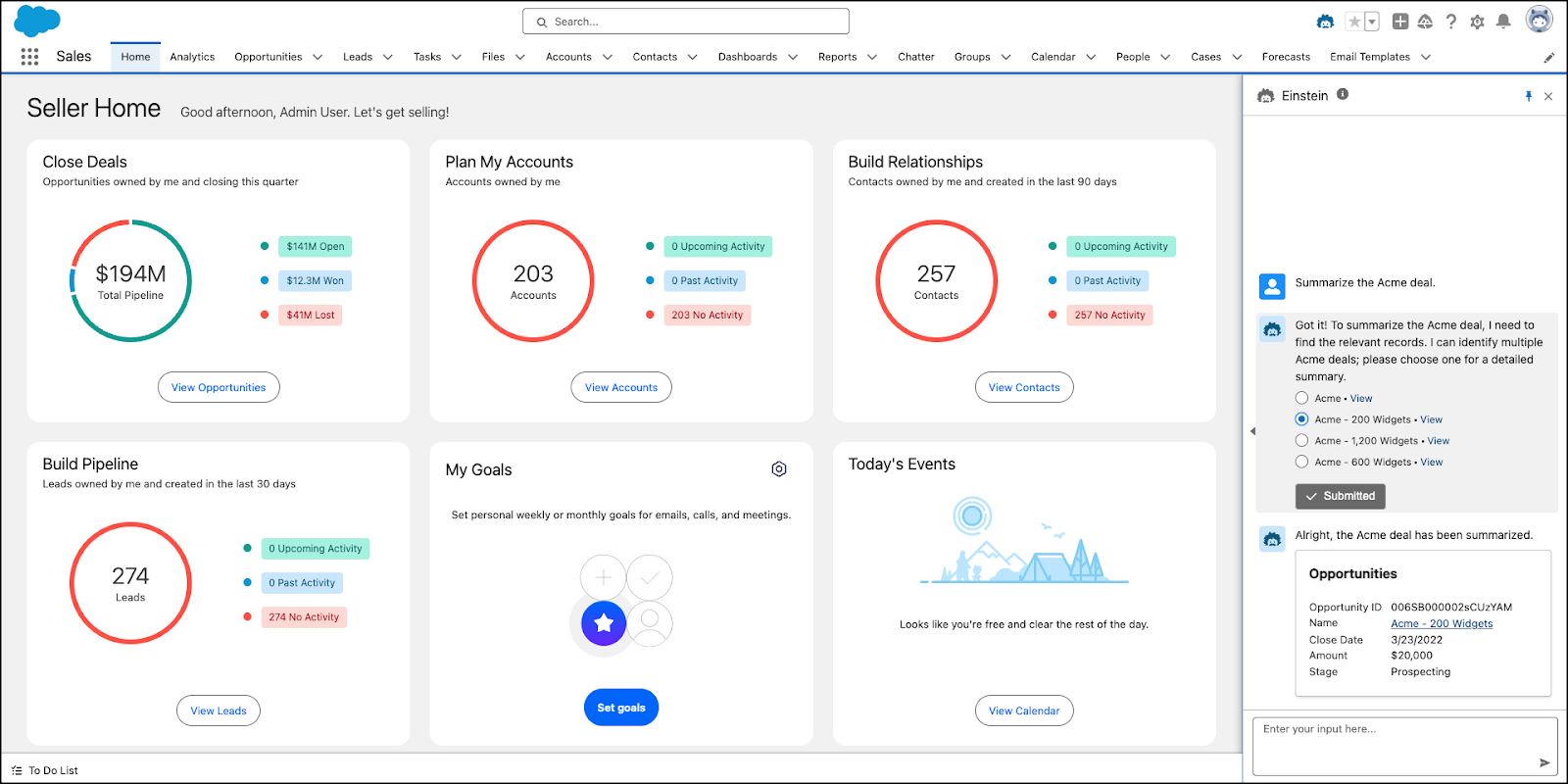Close the Einstein panel
The width and height of the screenshot is (1568, 784).
1548,96
